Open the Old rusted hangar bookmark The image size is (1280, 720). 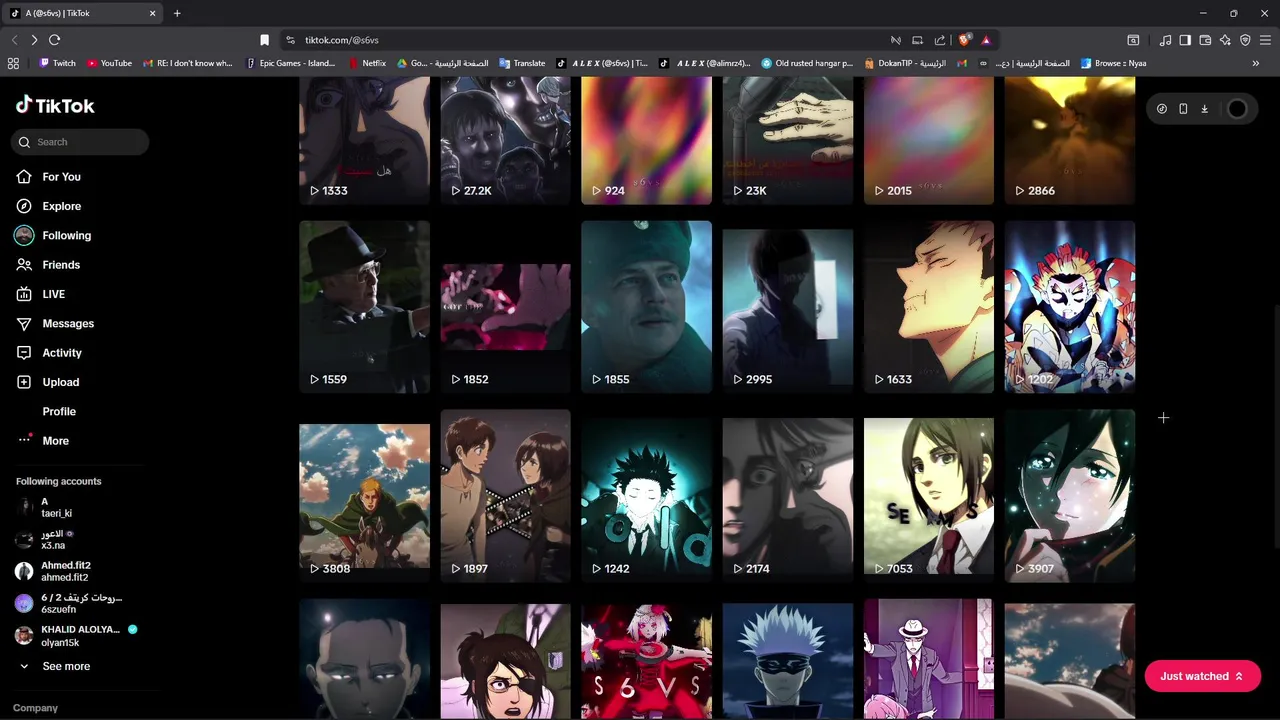[807, 63]
